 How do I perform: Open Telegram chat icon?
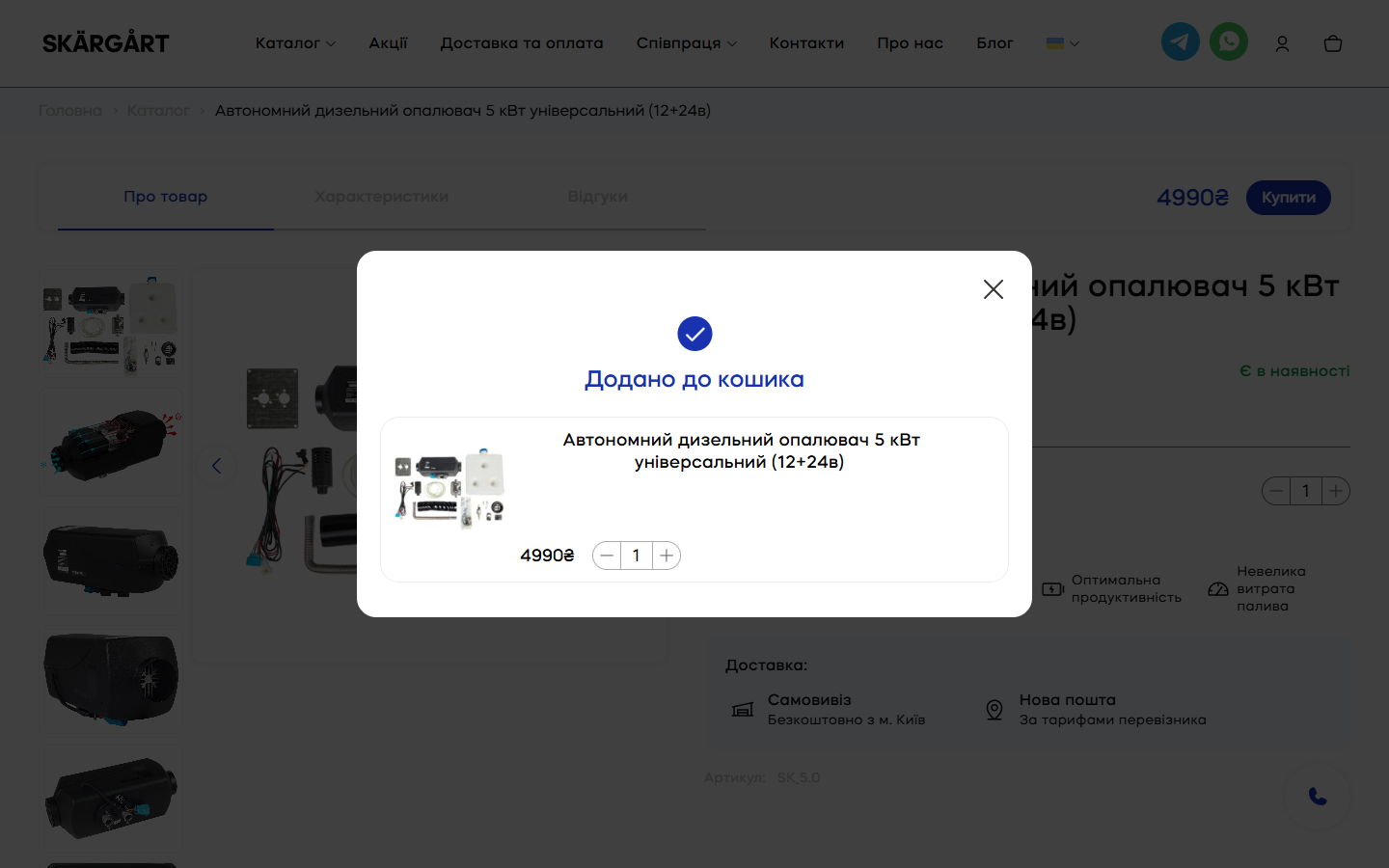click(1180, 42)
